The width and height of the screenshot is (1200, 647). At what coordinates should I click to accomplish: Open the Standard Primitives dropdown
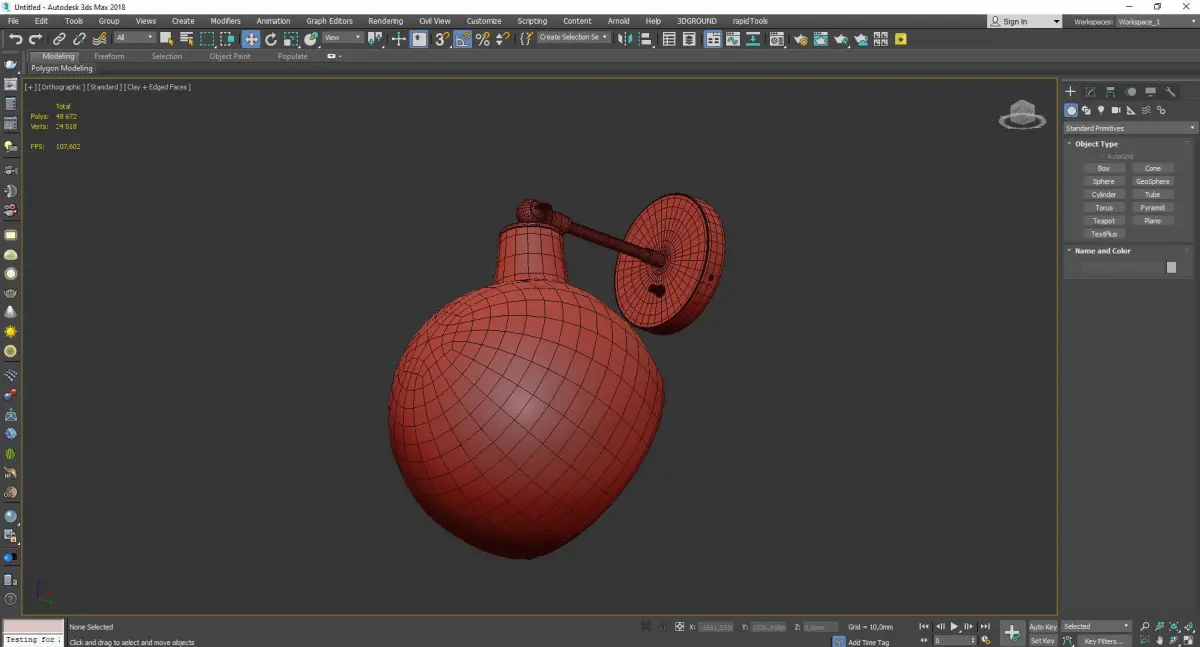(1130, 128)
